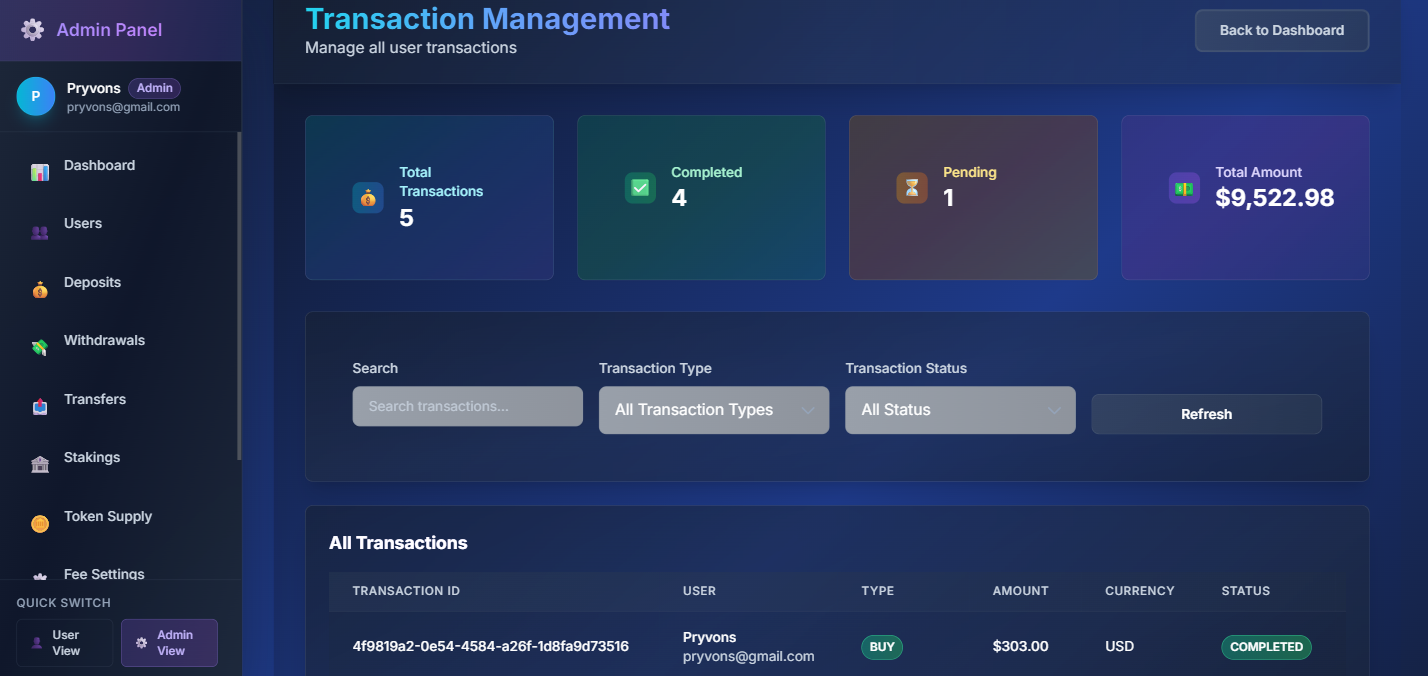Click the Admin Panel gear icon

click(x=33, y=29)
